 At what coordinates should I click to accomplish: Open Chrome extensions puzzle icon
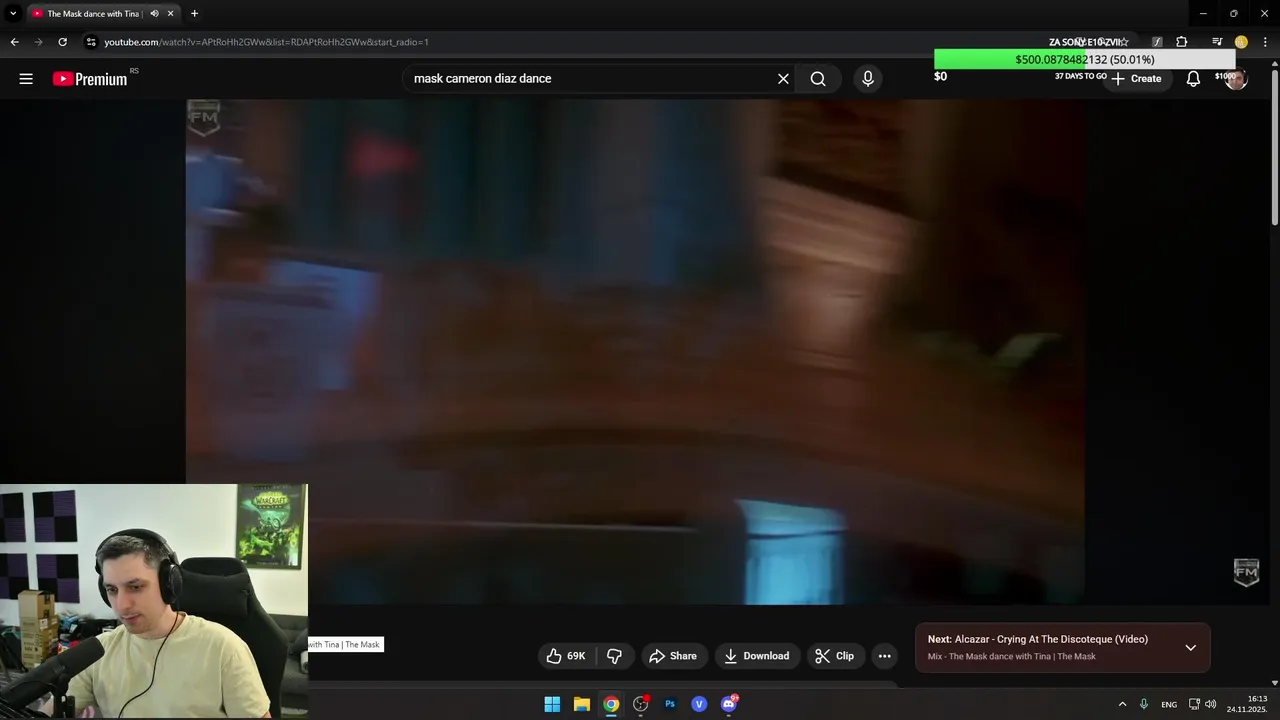tap(1182, 42)
